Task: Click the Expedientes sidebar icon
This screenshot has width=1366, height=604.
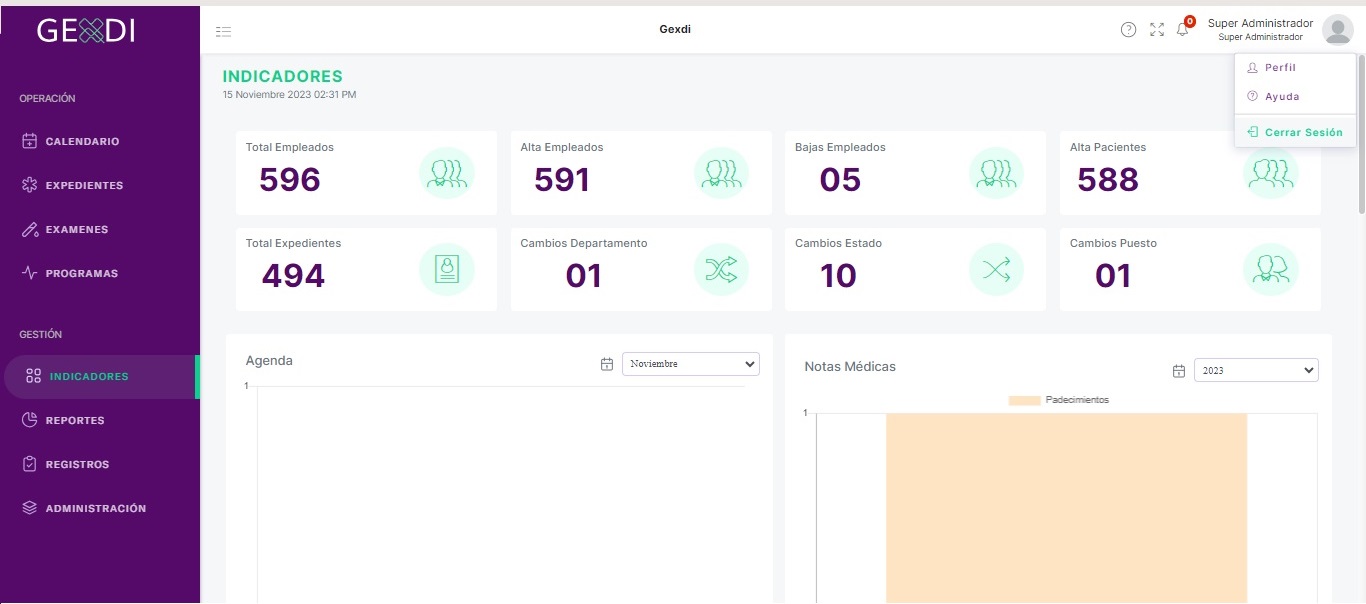Action: pos(30,185)
